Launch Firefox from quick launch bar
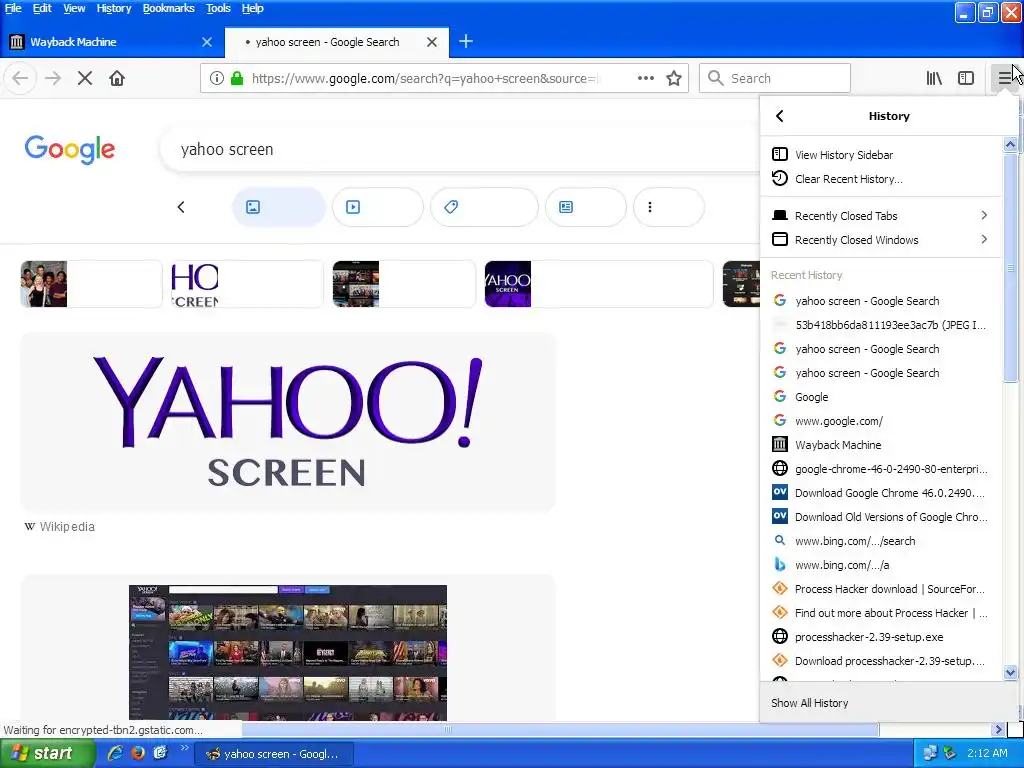 click(x=138, y=753)
